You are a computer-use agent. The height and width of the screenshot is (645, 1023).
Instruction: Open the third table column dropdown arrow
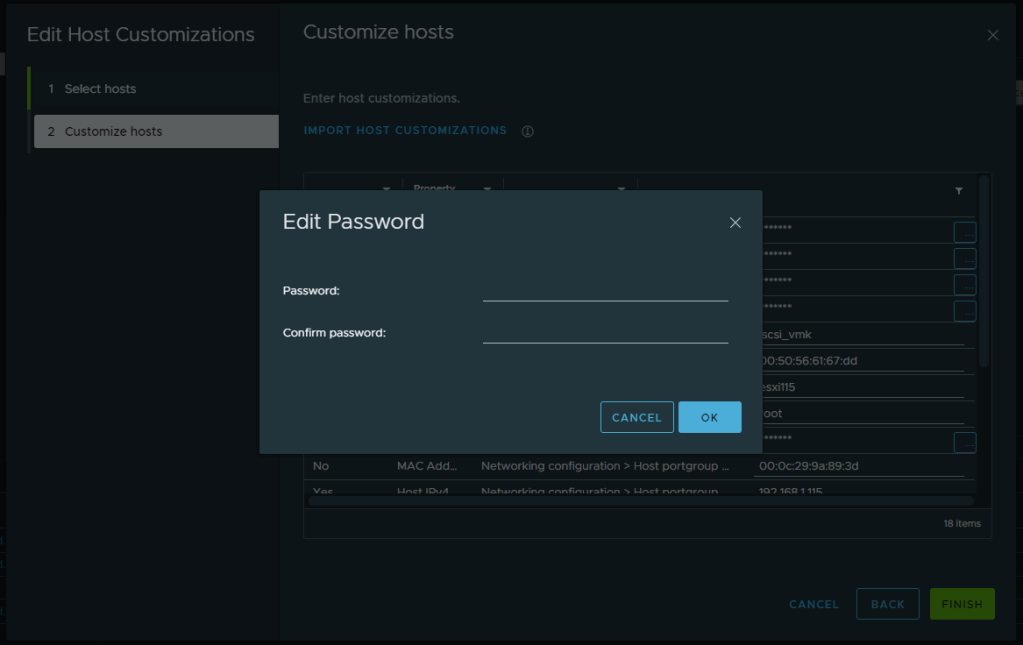(621, 189)
